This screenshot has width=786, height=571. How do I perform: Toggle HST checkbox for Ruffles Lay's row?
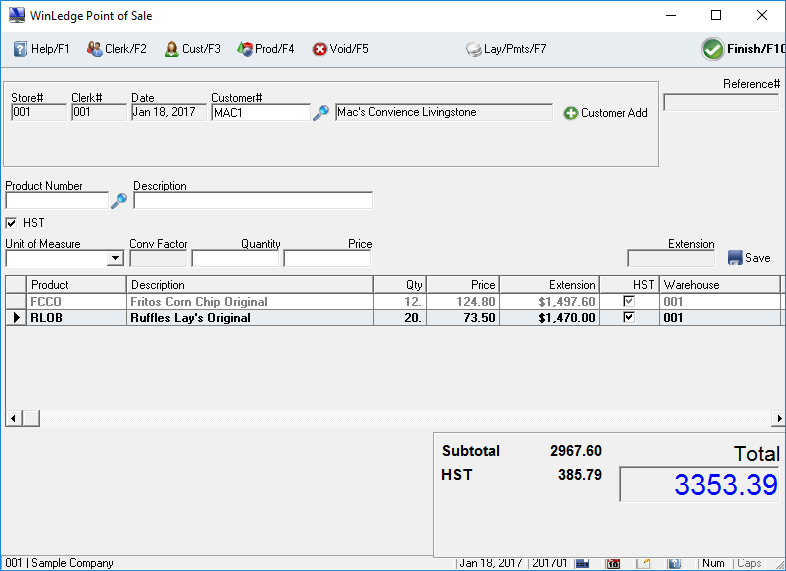click(x=629, y=317)
